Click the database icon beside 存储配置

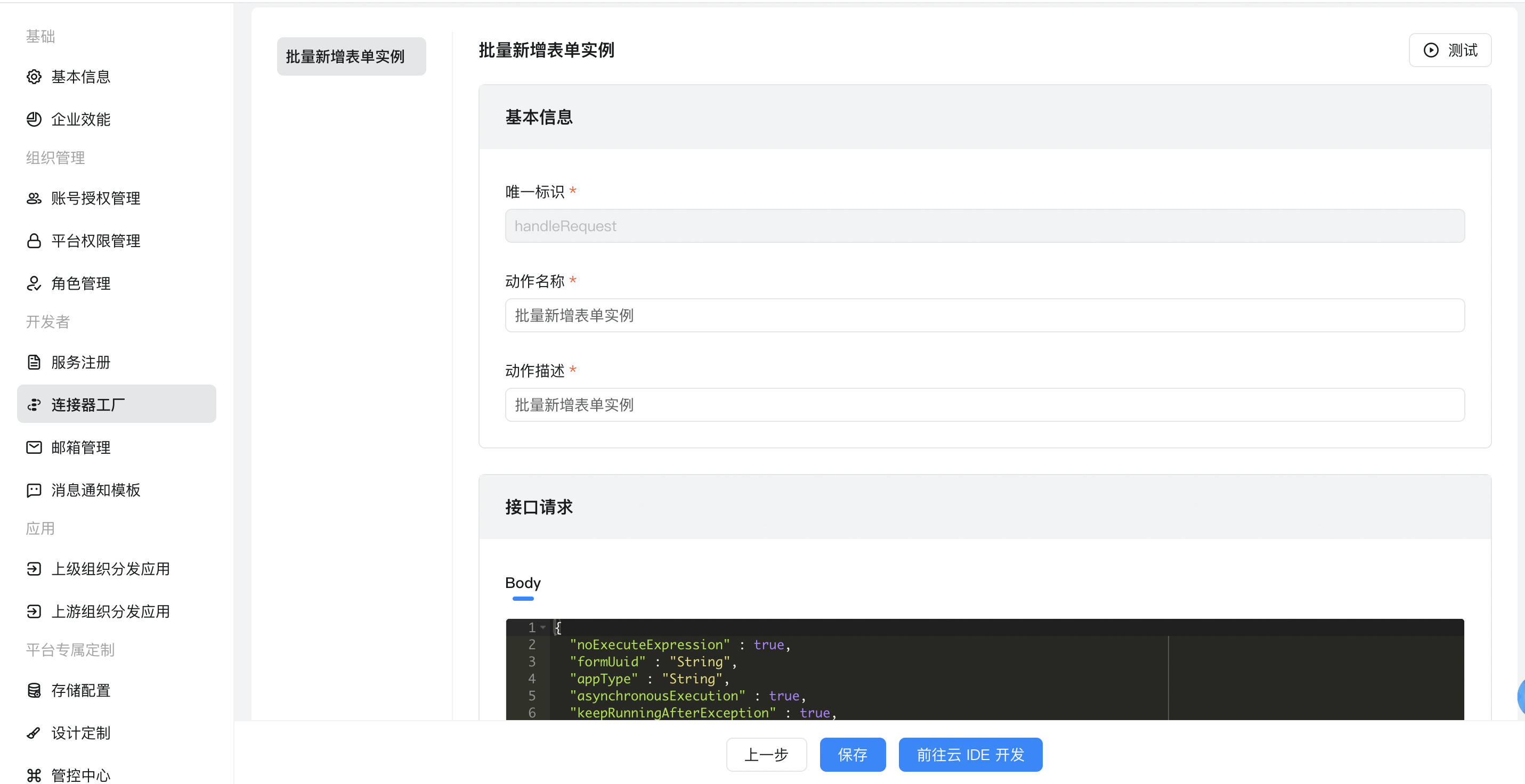click(34, 690)
